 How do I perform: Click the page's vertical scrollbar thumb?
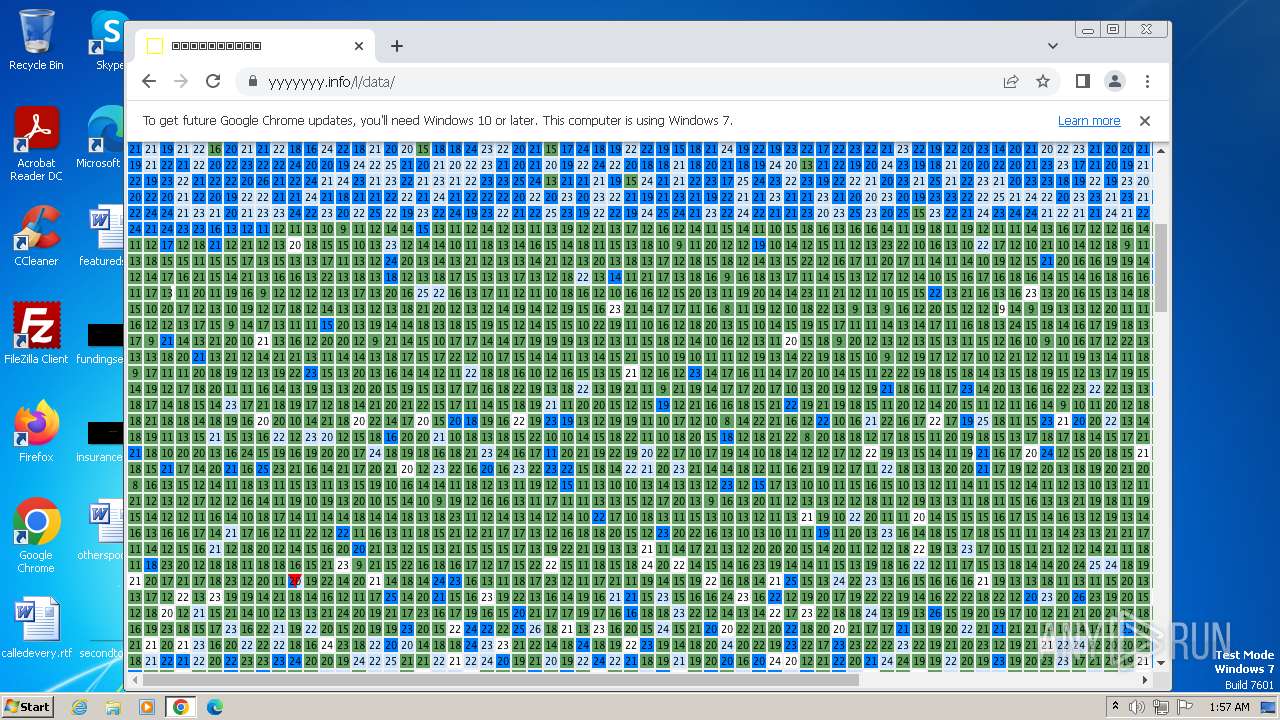1160,267
